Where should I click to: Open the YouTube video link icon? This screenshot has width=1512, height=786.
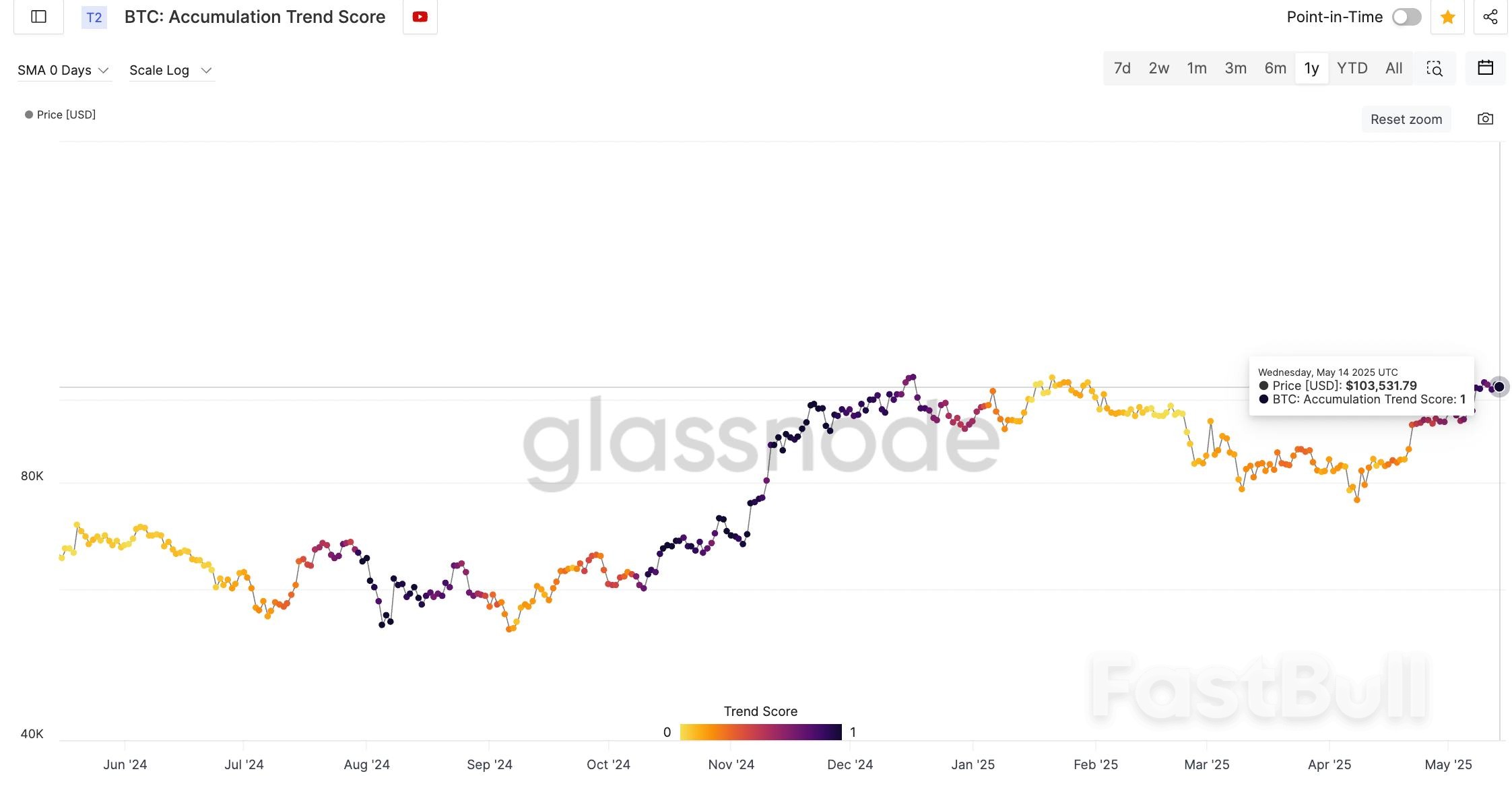(x=420, y=17)
